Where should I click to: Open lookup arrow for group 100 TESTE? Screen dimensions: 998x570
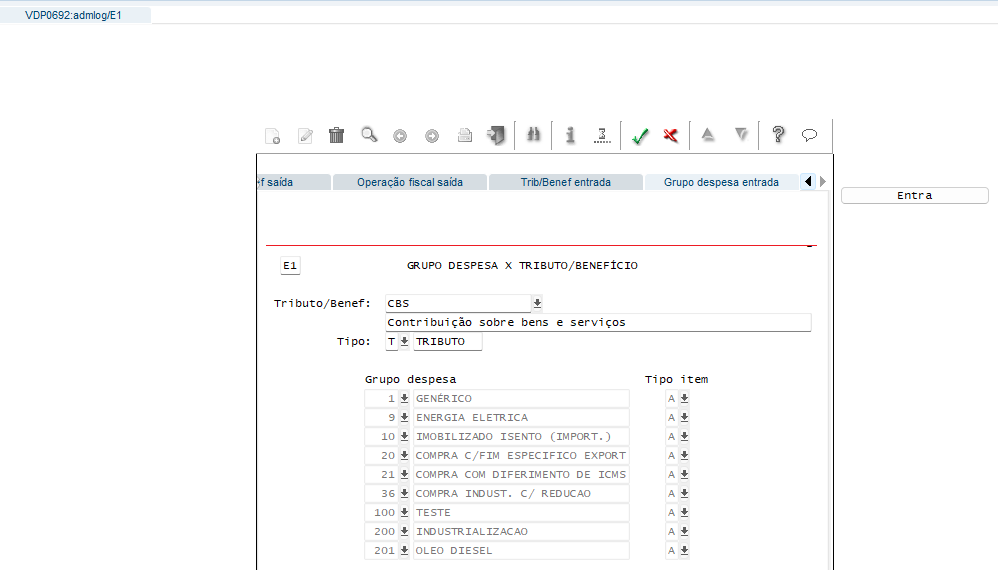coord(404,512)
